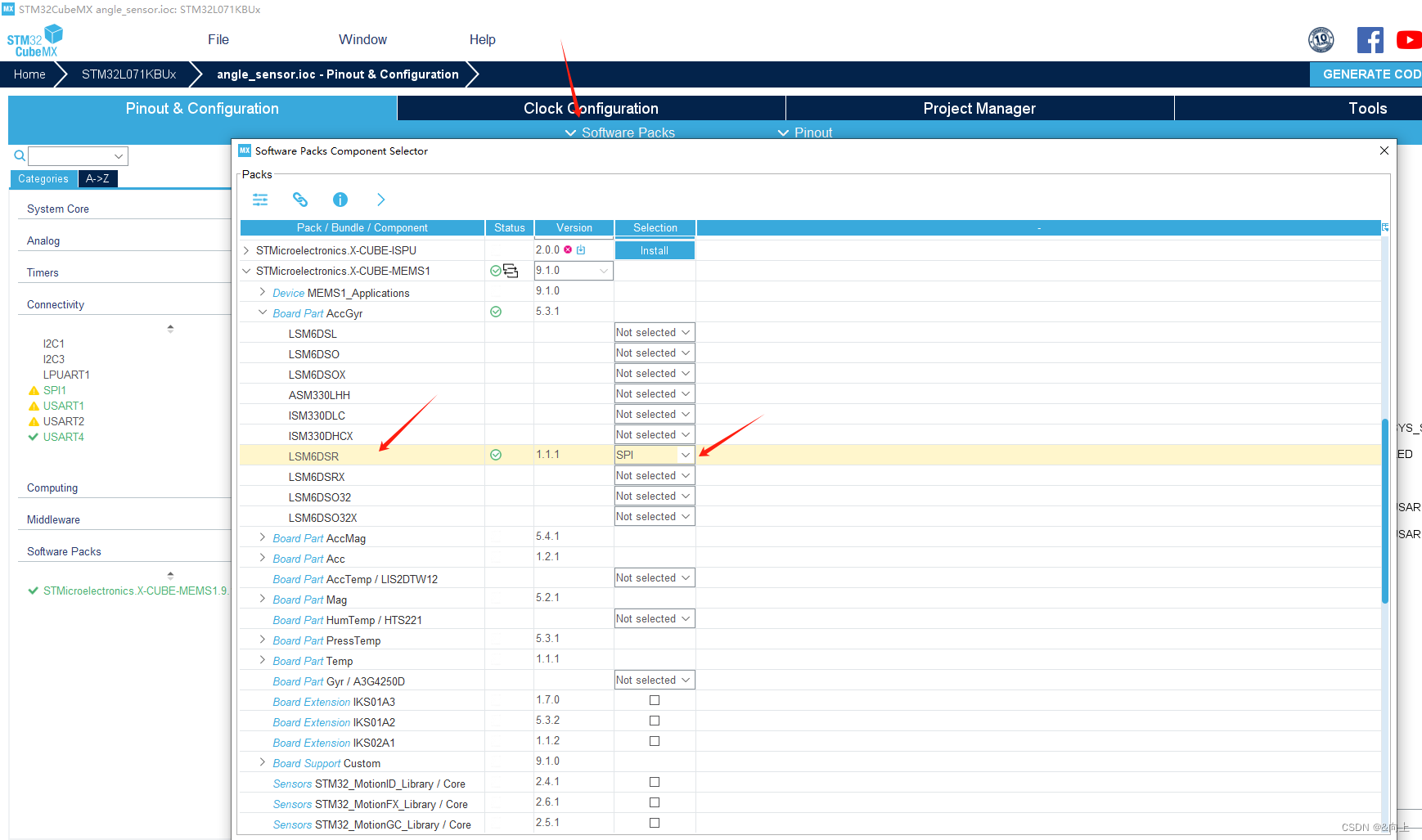Go to Home breadcrumb
This screenshot has height=840, width=1422.
pyautogui.click(x=29, y=74)
